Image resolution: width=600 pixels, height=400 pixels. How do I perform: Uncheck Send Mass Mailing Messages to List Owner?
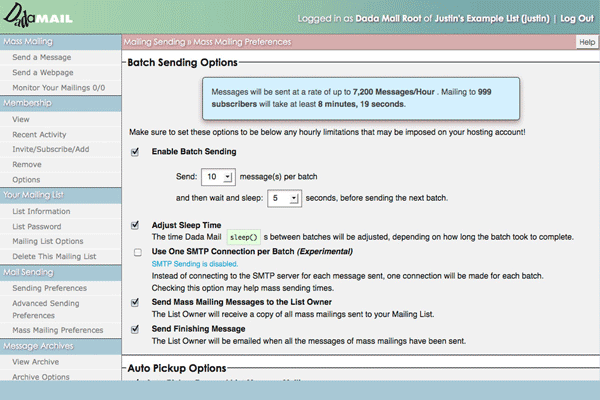click(x=135, y=301)
